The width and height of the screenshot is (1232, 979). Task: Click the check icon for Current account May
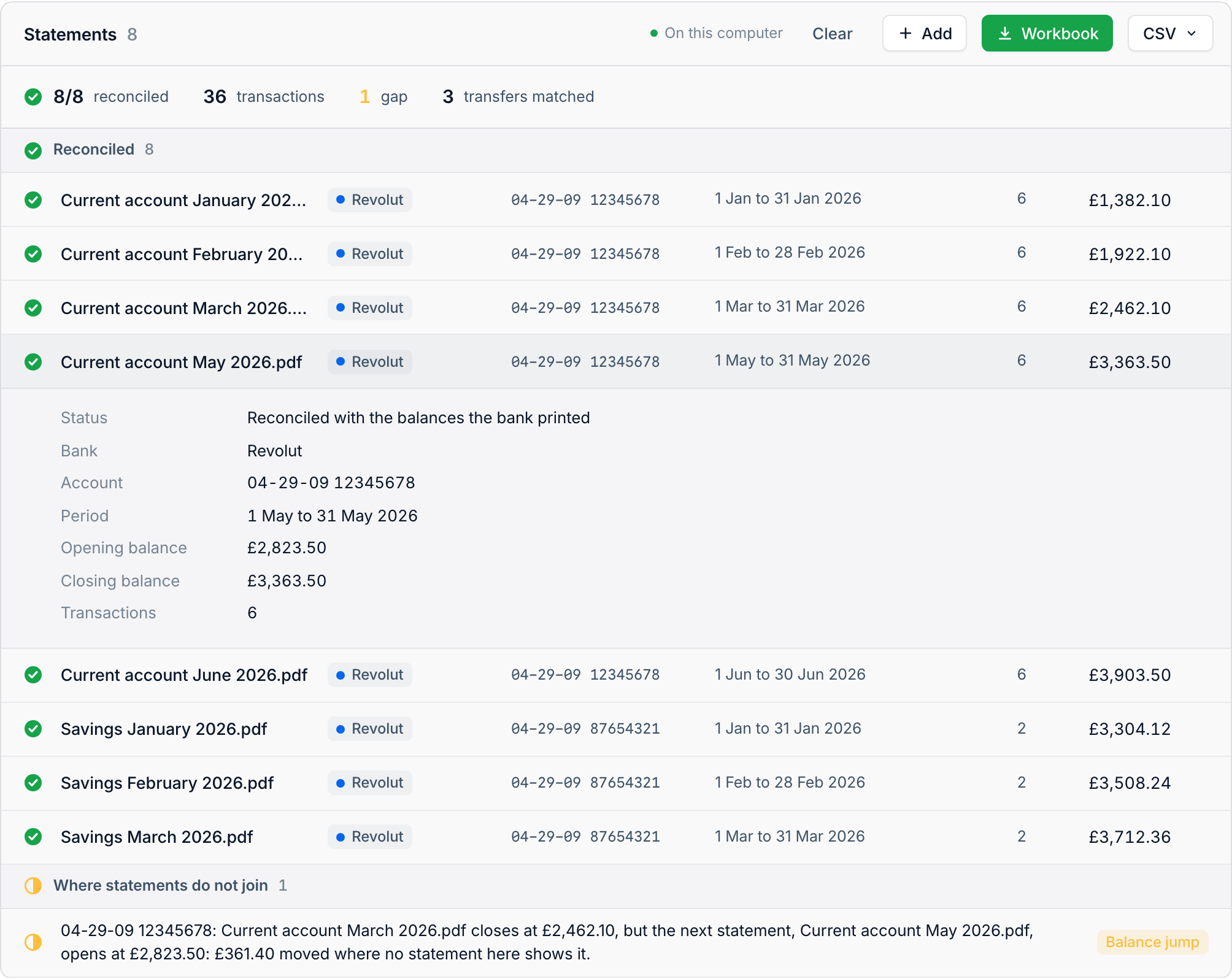33,362
